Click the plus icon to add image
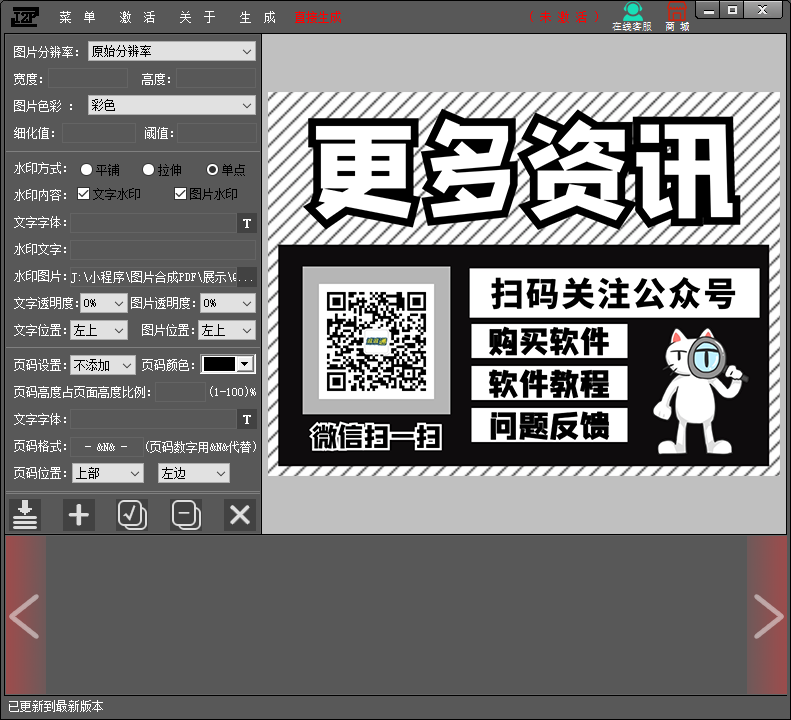This screenshot has height=720, width=791. click(x=79, y=514)
